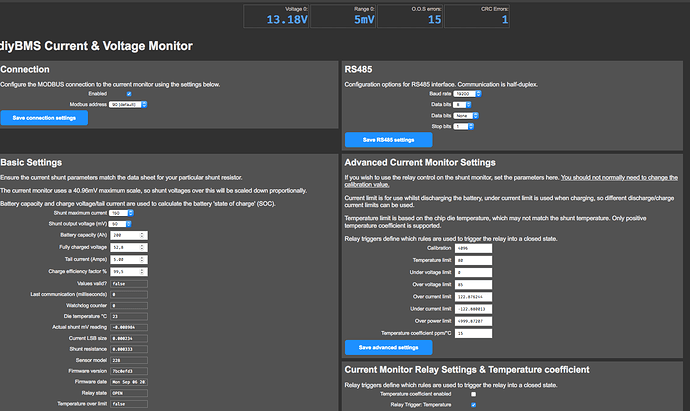Click the Relay state field showing OPEN
Viewport: 690px width, 411px height.
[129, 393]
